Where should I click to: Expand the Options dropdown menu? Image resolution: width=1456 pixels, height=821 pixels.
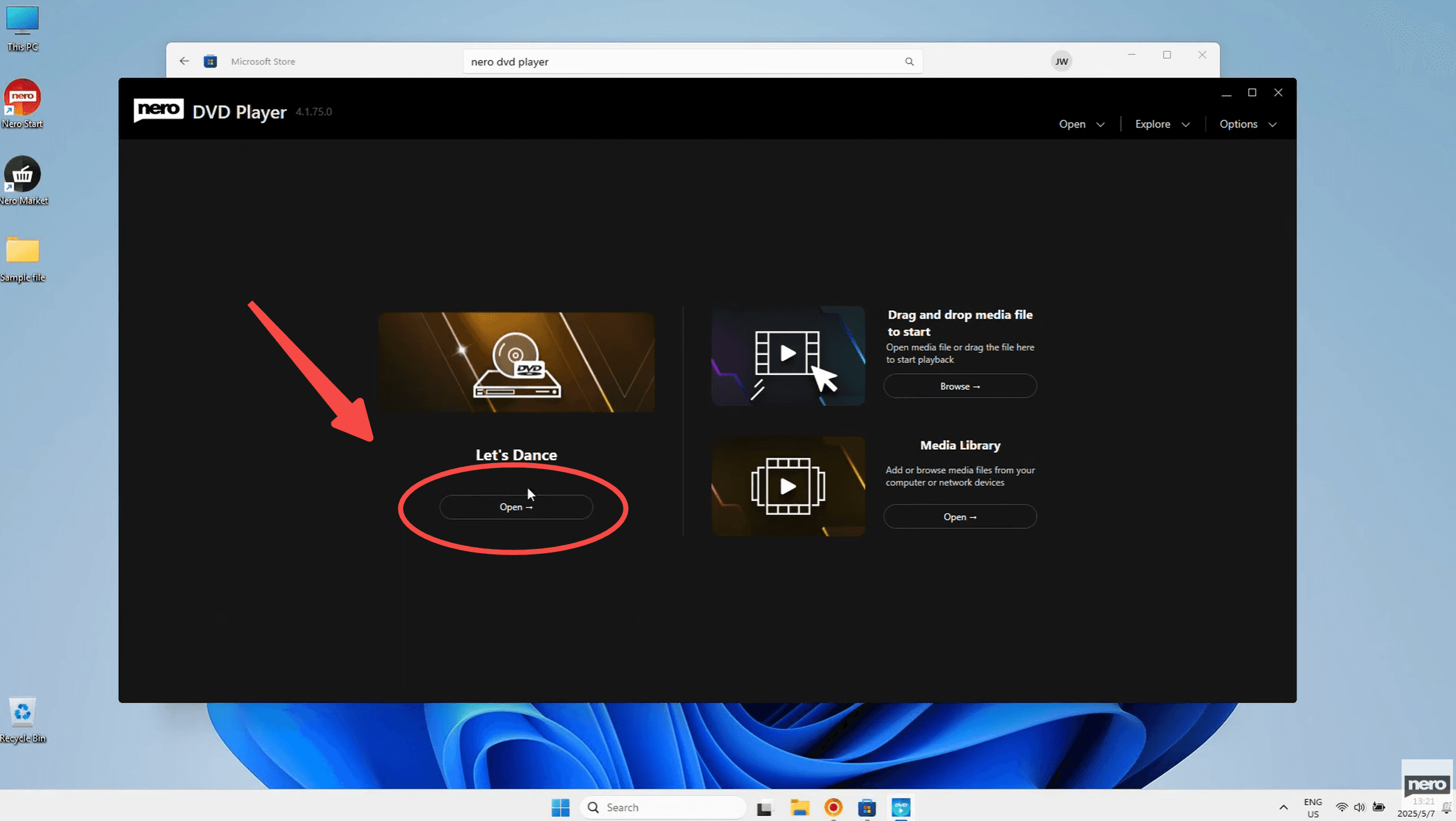click(x=1248, y=124)
